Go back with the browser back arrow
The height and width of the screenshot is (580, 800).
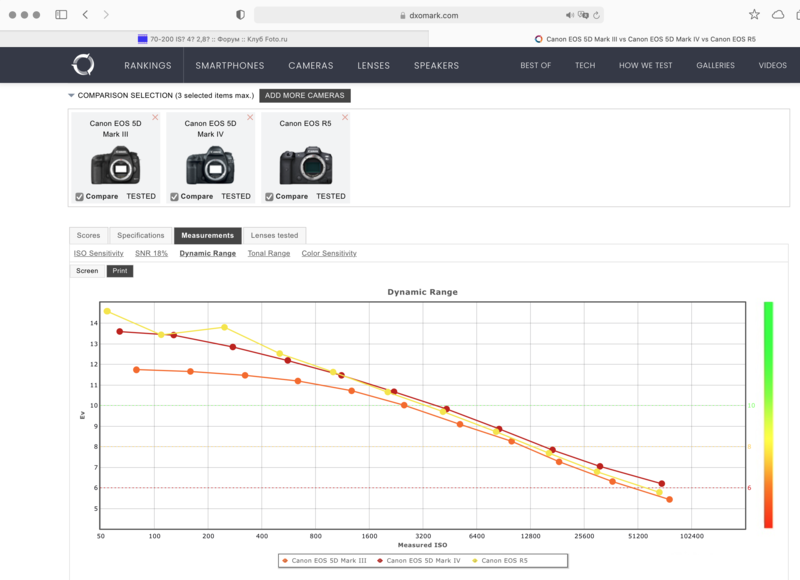pos(85,15)
